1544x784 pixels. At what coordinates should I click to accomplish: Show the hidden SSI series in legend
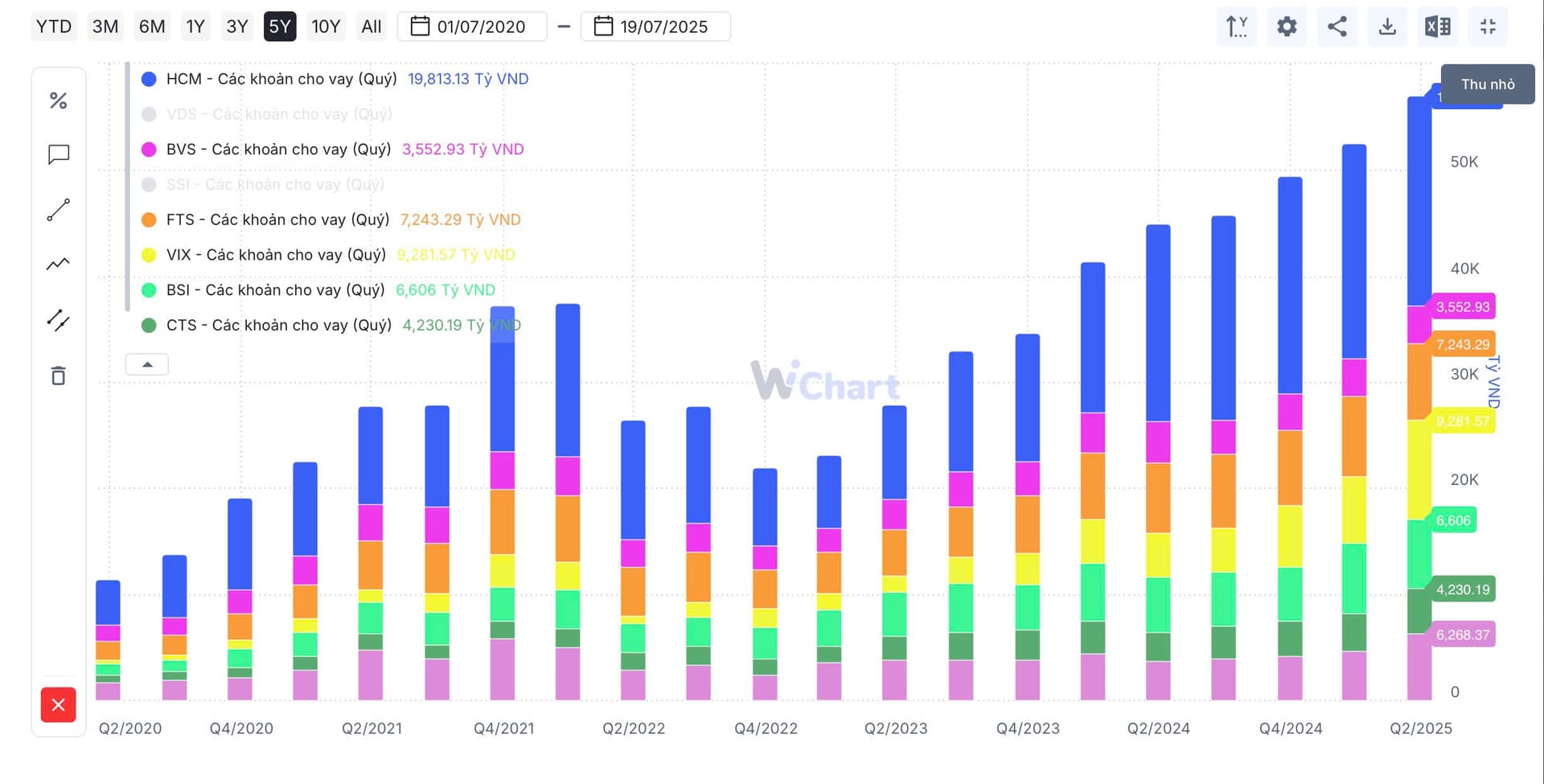pyautogui.click(x=262, y=184)
